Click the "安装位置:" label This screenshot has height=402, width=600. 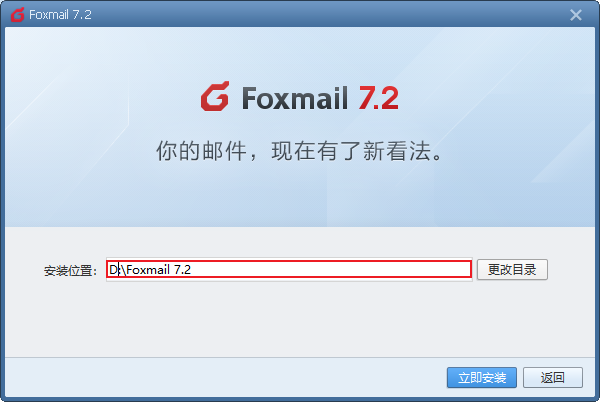point(70,271)
